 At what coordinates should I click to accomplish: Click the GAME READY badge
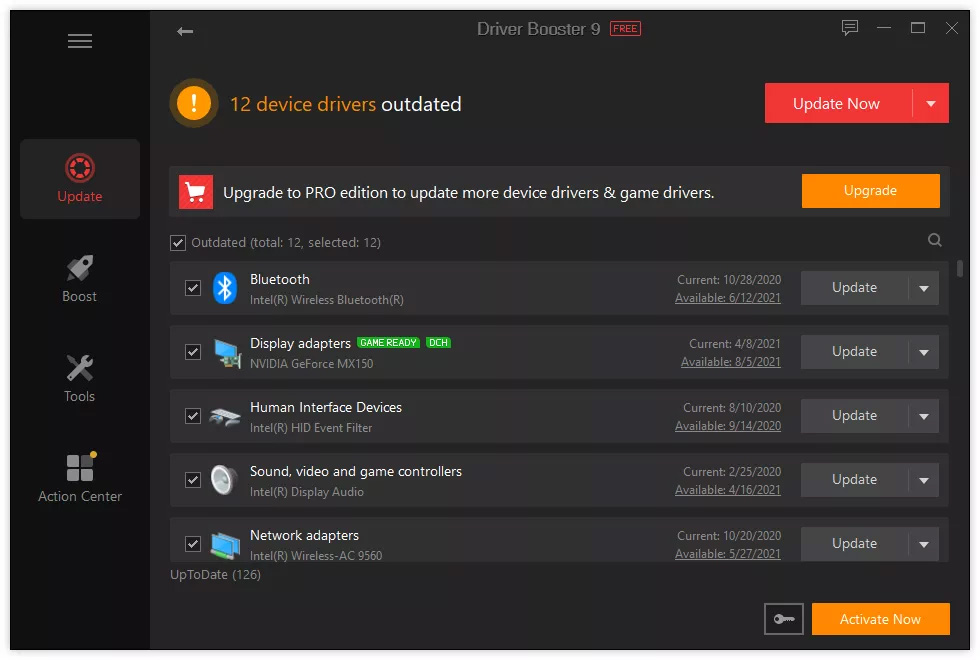click(x=388, y=342)
